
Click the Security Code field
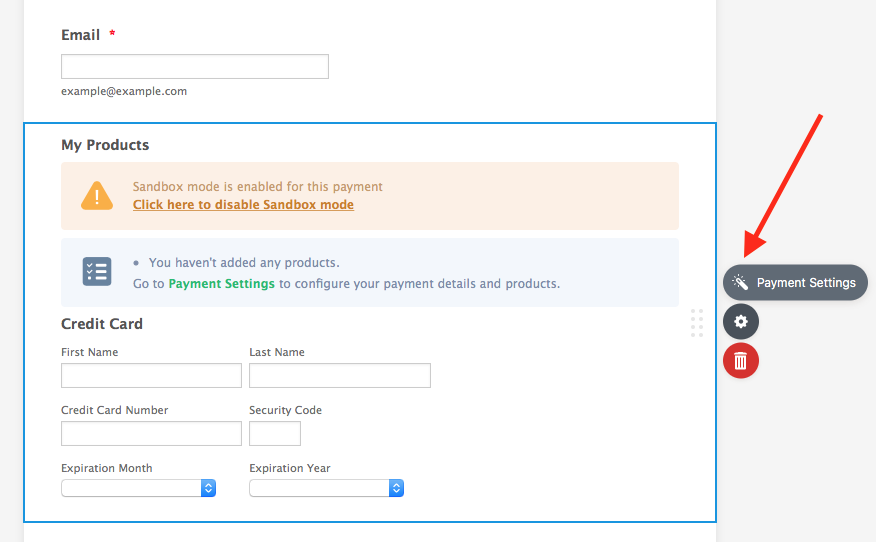(275, 433)
